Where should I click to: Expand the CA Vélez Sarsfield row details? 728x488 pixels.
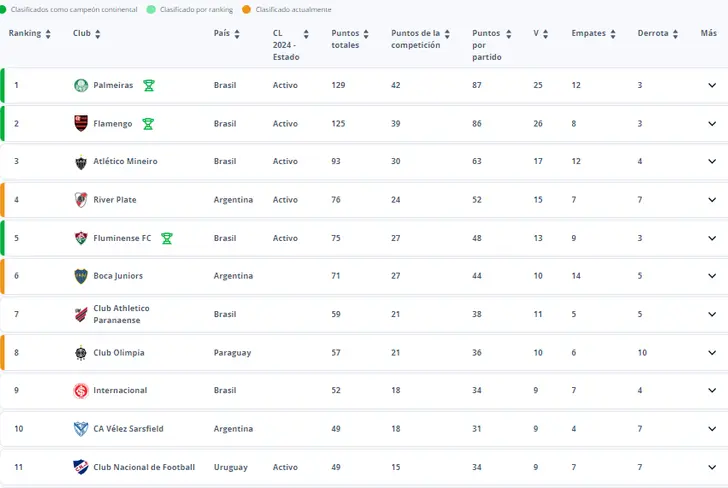(712, 429)
